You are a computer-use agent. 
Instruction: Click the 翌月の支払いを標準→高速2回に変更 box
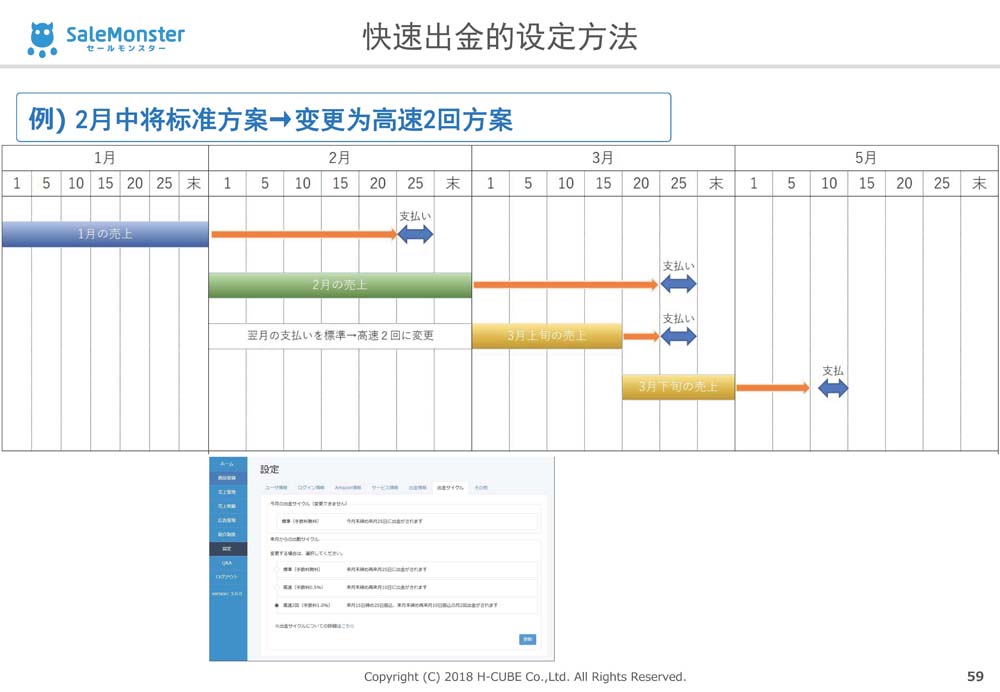340,335
